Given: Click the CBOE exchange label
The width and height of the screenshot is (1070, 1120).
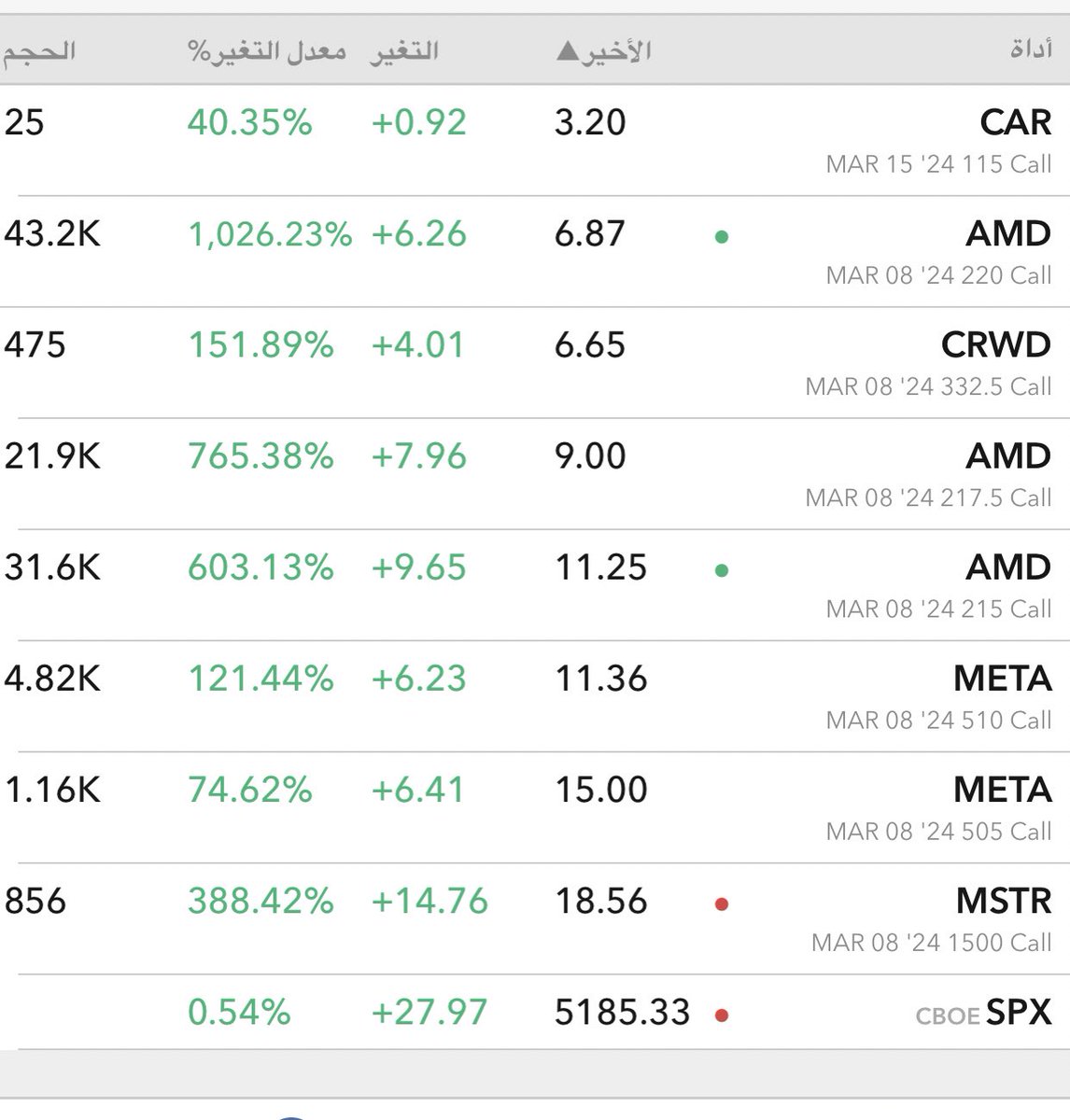Looking at the screenshot, I should tap(947, 1015).
